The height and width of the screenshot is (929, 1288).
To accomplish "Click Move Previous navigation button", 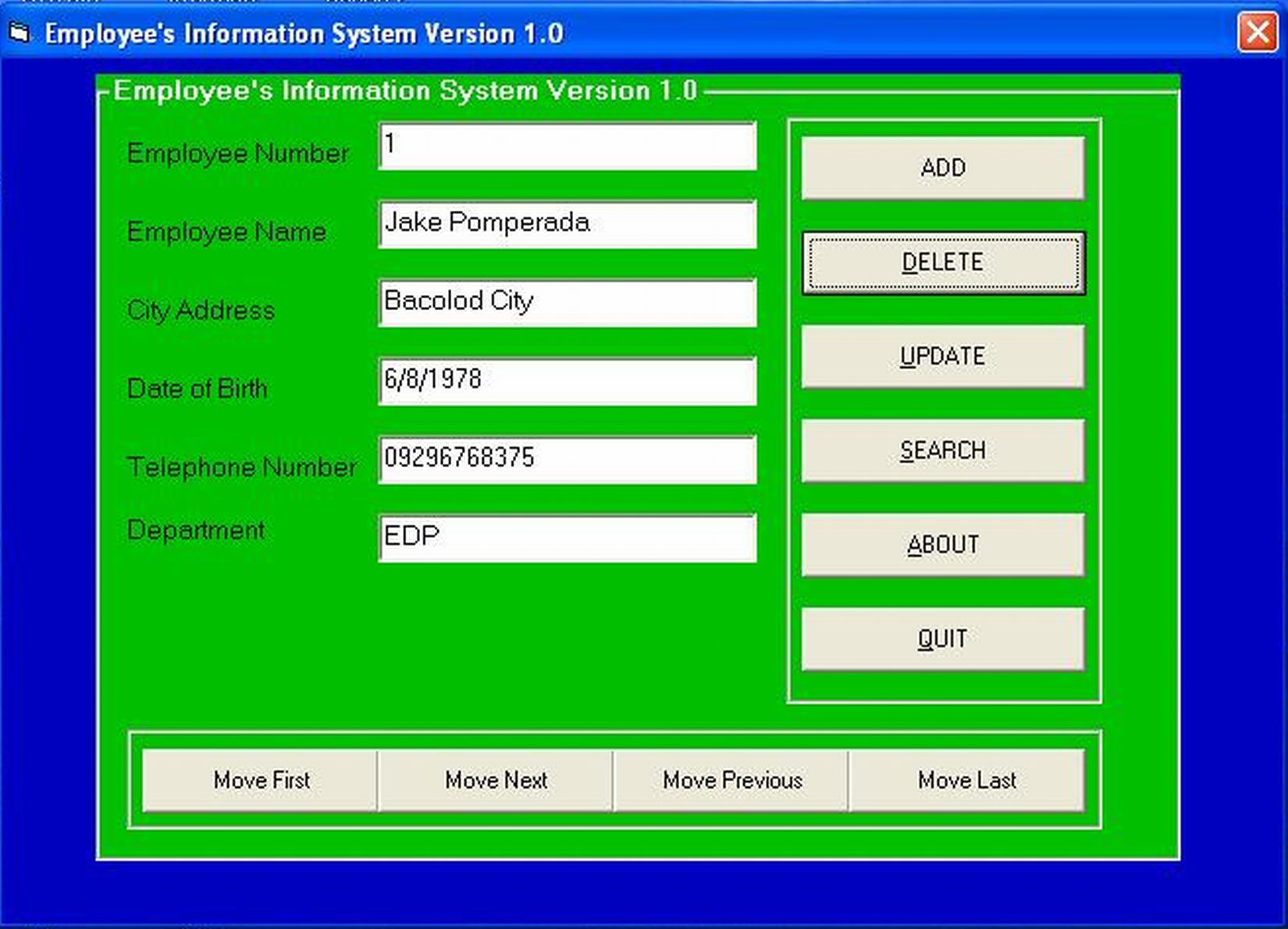I will 731,780.
